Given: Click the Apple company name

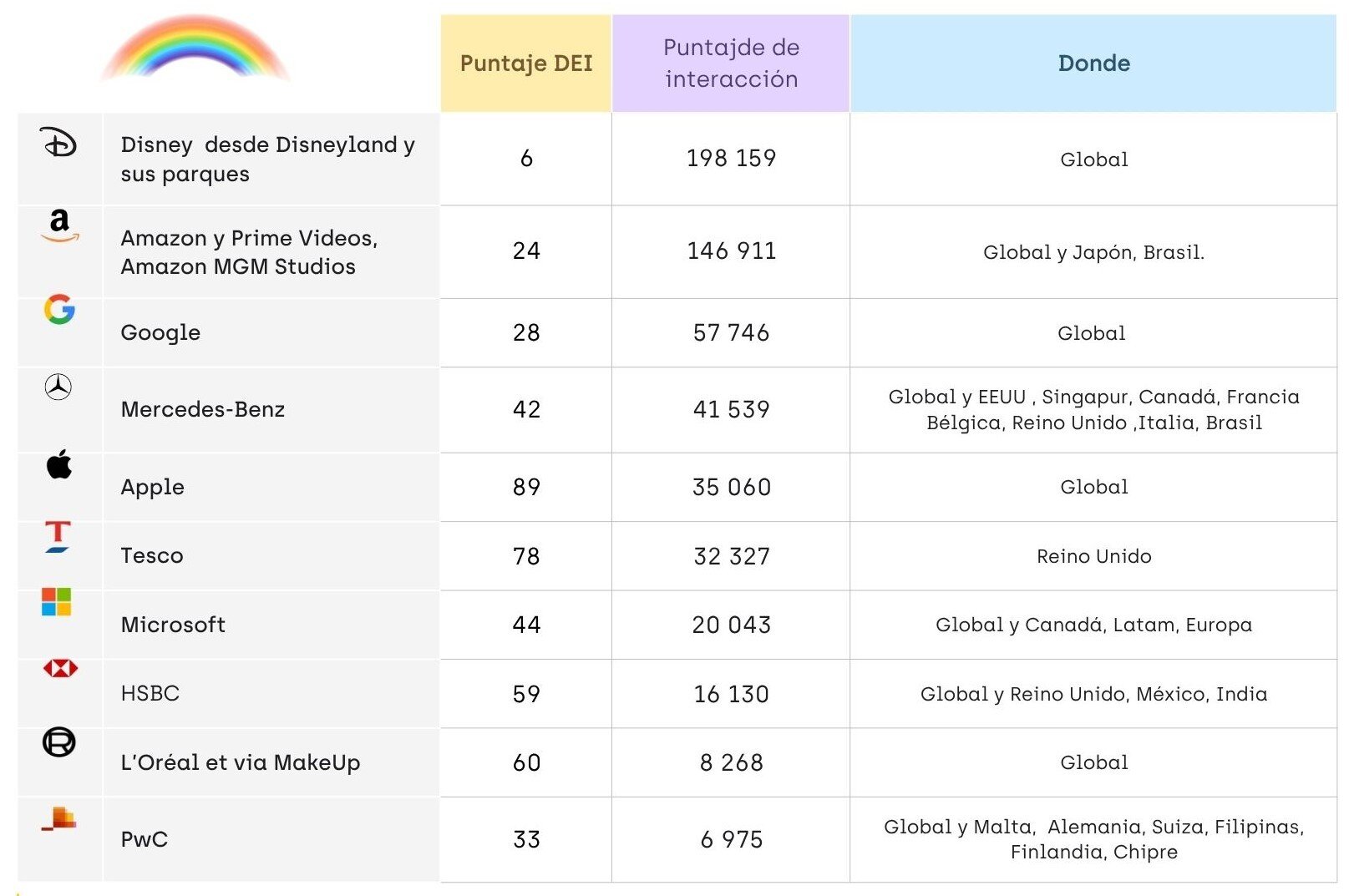Looking at the screenshot, I should [152, 487].
